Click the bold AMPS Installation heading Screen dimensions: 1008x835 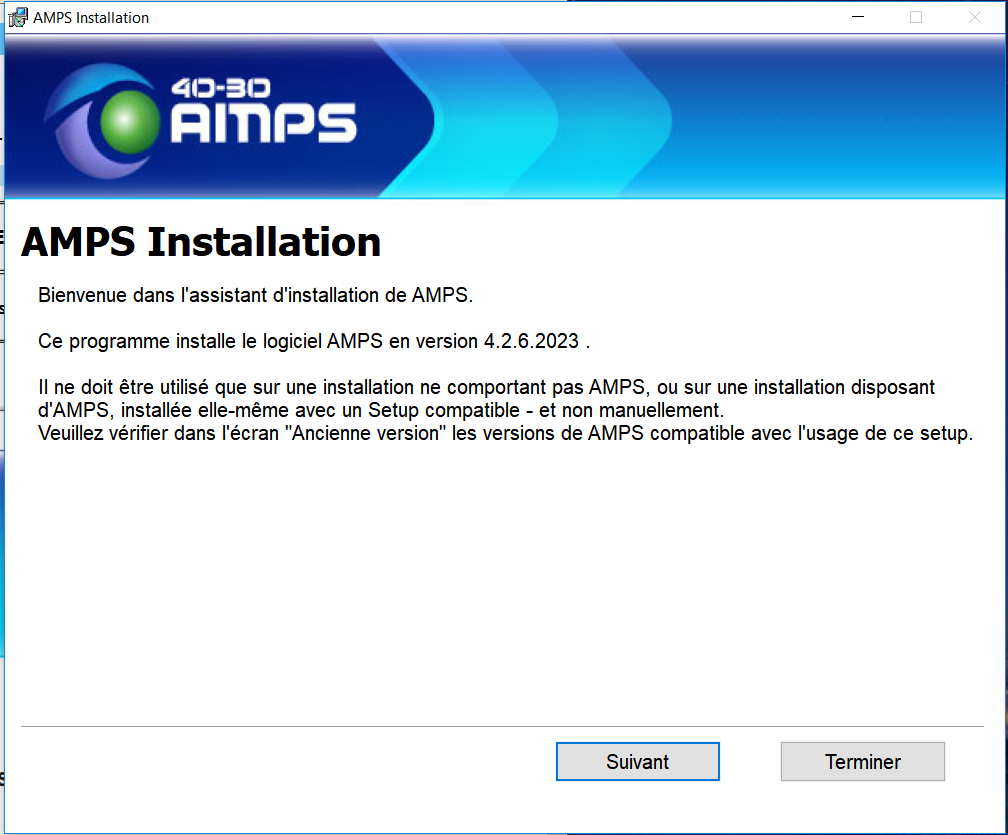[x=201, y=242]
